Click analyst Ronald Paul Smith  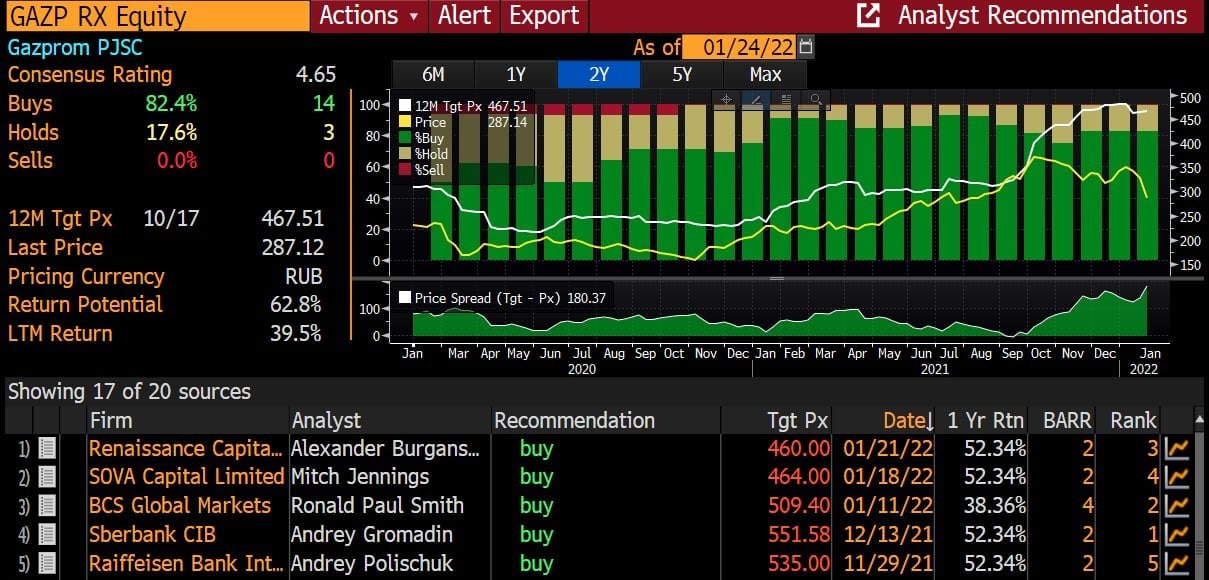pyautogui.click(x=377, y=506)
